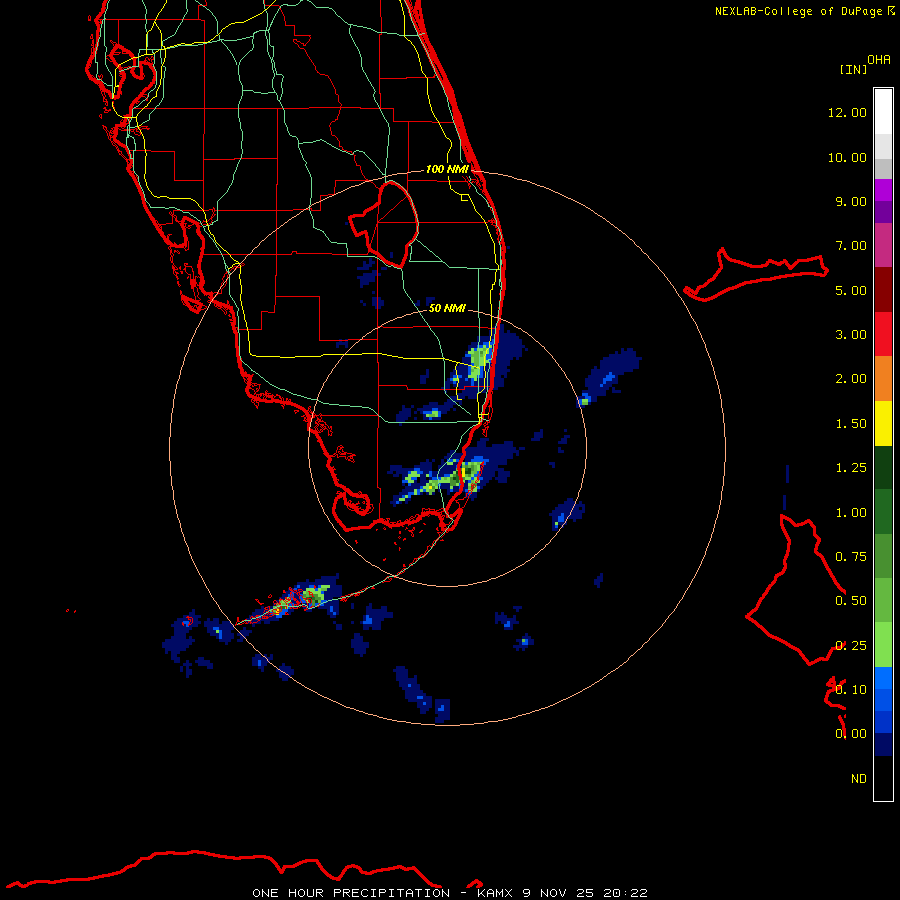Pick the black ND legend swatch
Image resolution: width=900 pixels, height=900 pixels.
tap(883, 778)
